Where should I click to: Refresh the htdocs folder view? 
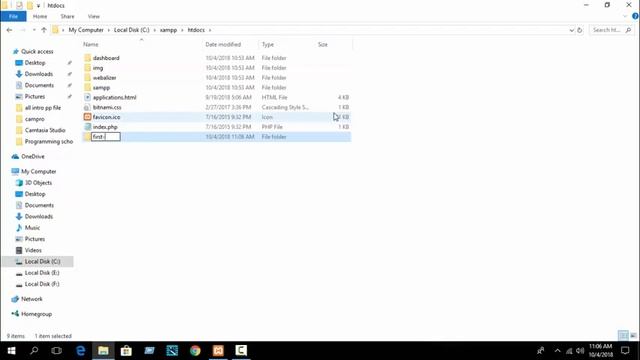pyautogui.click(x=580, y=30)
